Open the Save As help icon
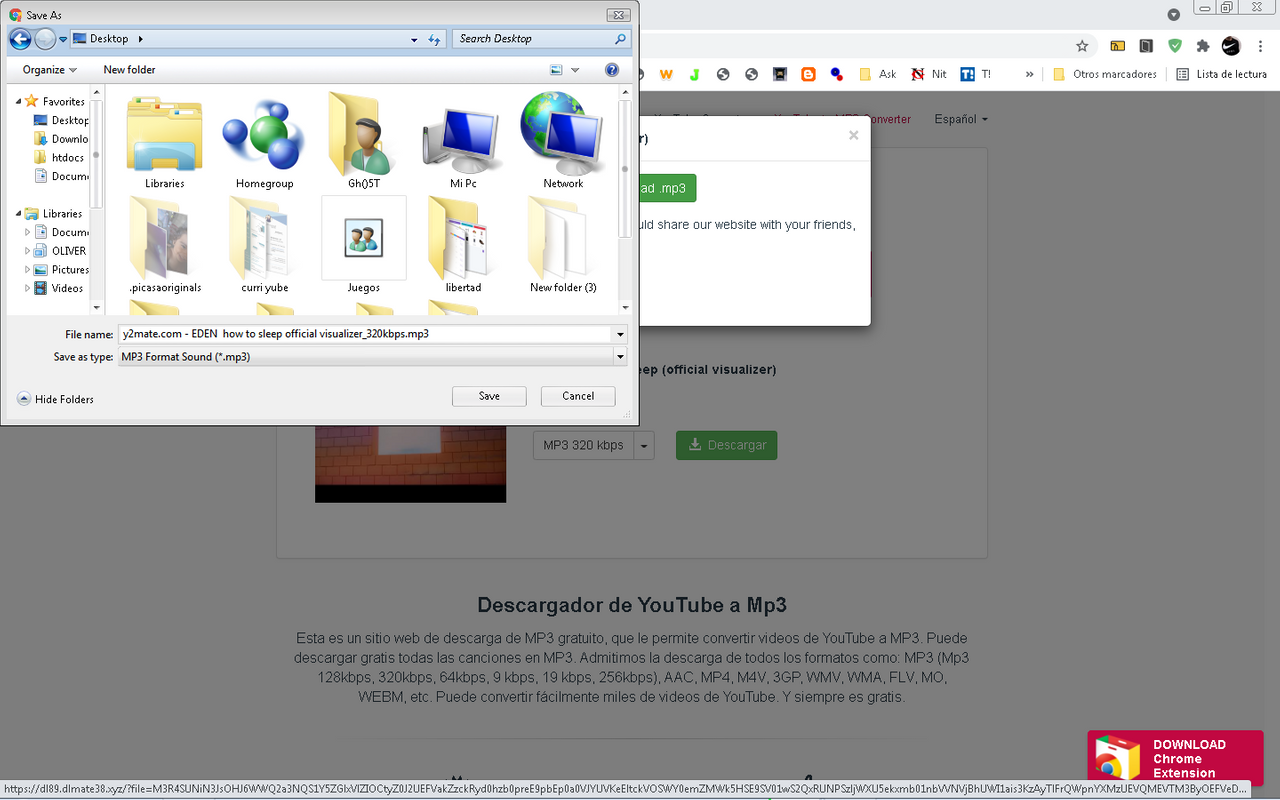 click(612, 70)
